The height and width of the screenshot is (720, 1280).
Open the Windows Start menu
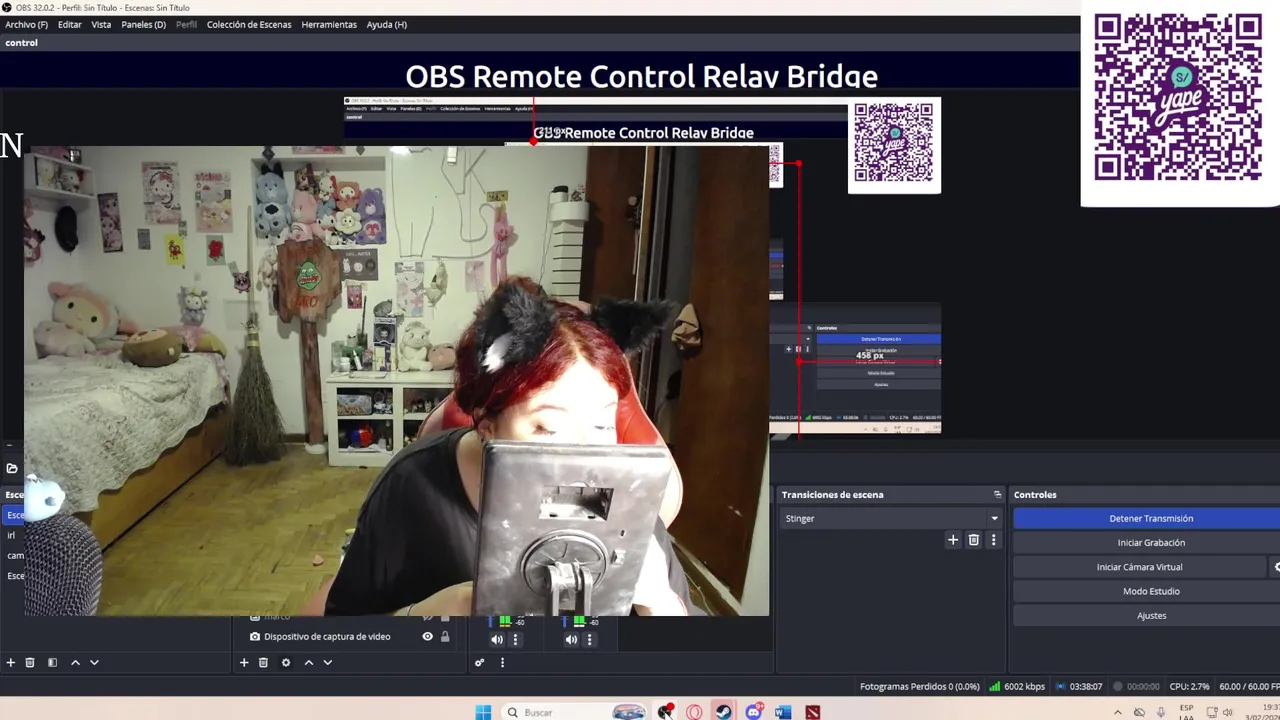(483, 712)
